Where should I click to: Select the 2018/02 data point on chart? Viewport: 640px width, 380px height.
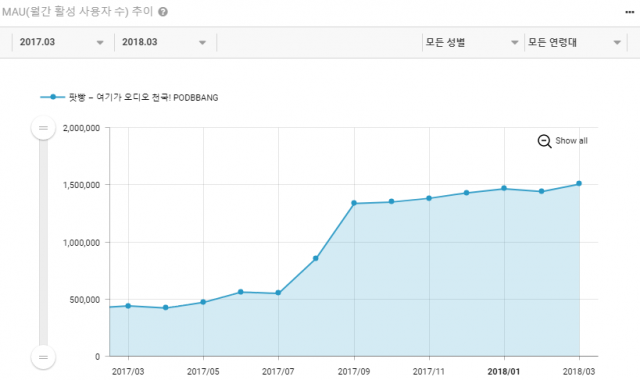542,191
